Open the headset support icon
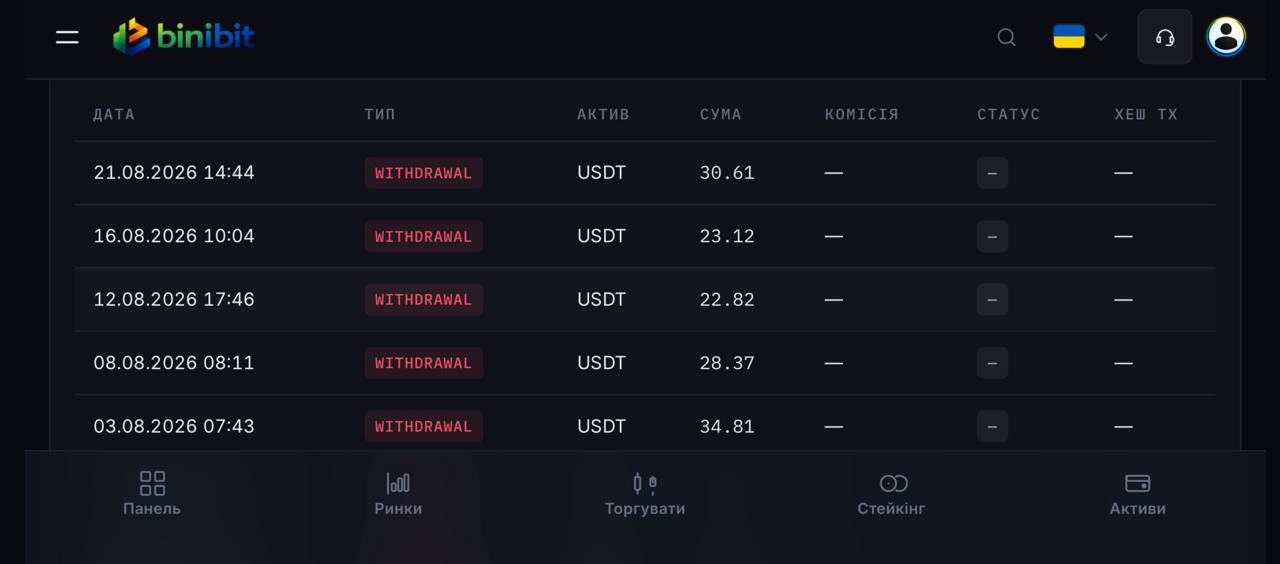This screenshot has width=1280, height=564. click(x=1165, y=37)
